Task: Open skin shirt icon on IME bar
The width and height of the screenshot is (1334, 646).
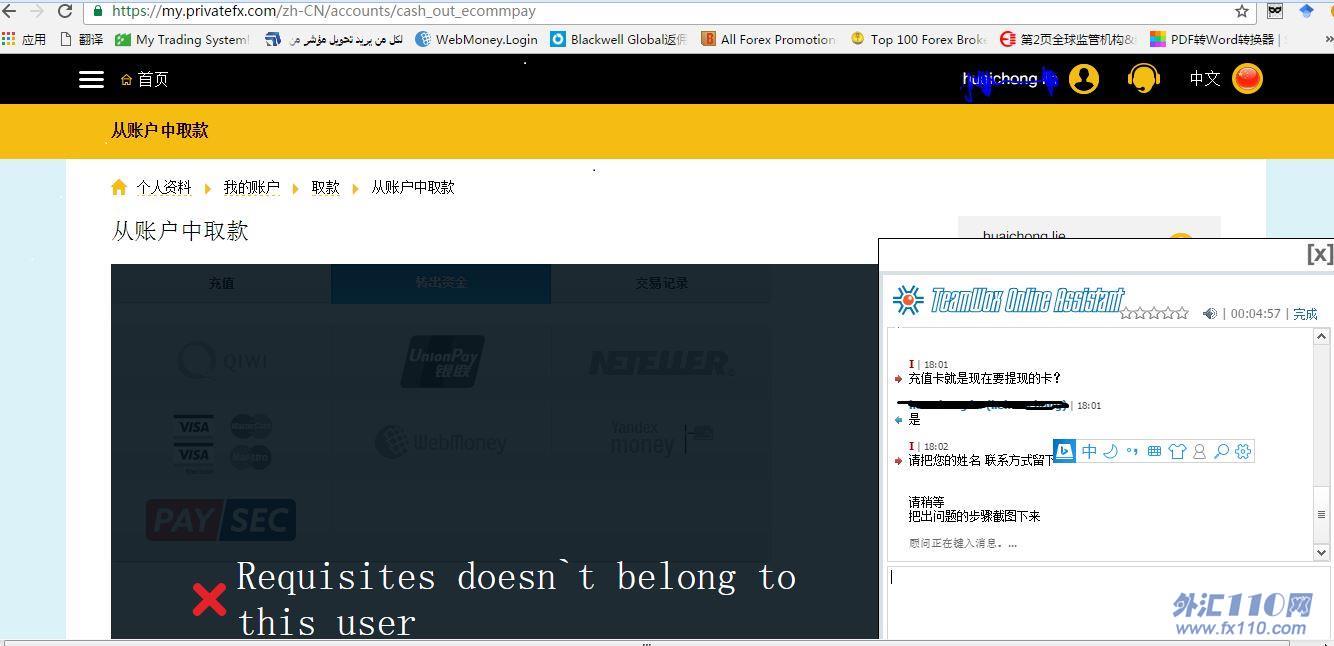Action: [1177, 451]
